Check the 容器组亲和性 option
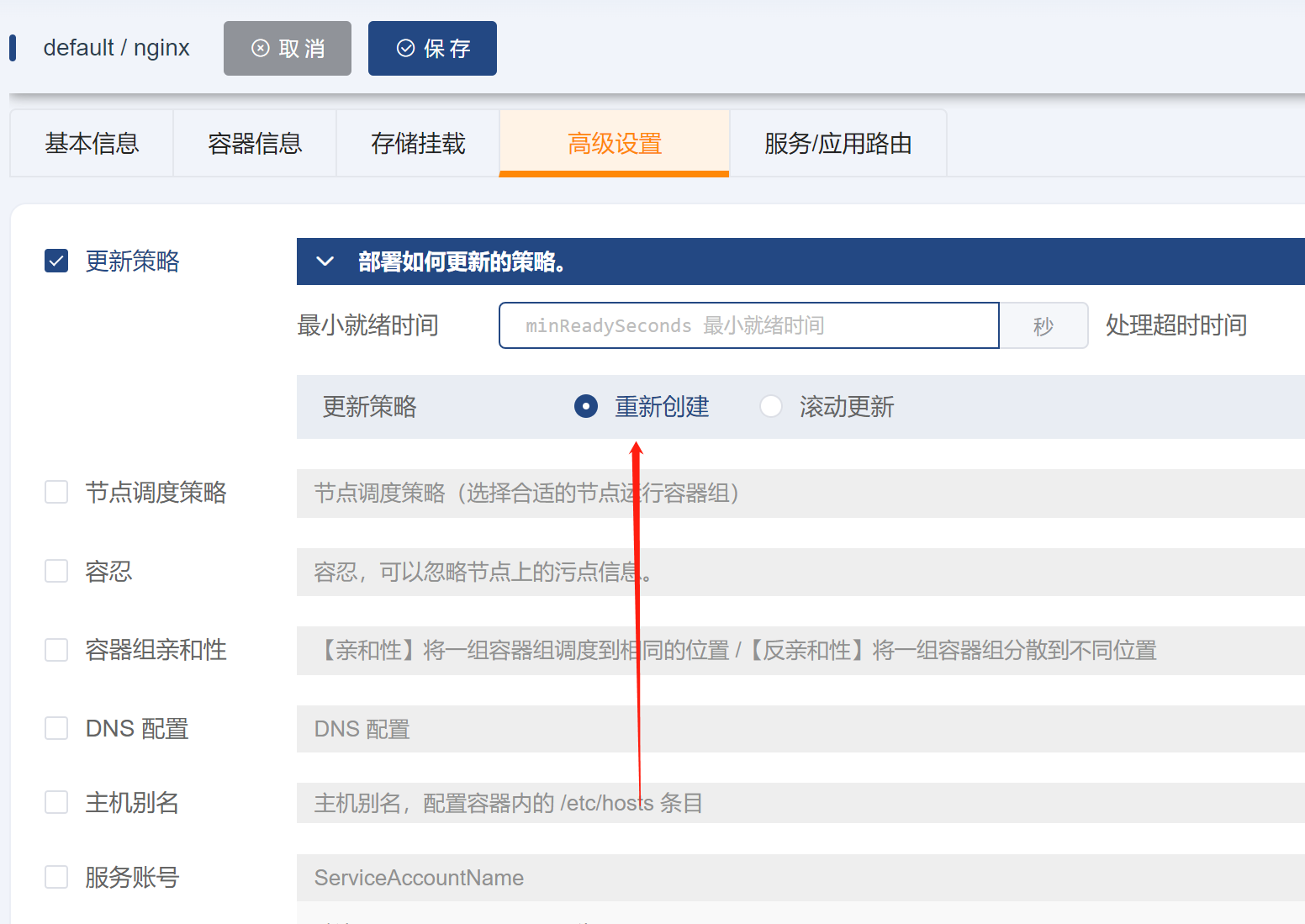 pos(55,649)
